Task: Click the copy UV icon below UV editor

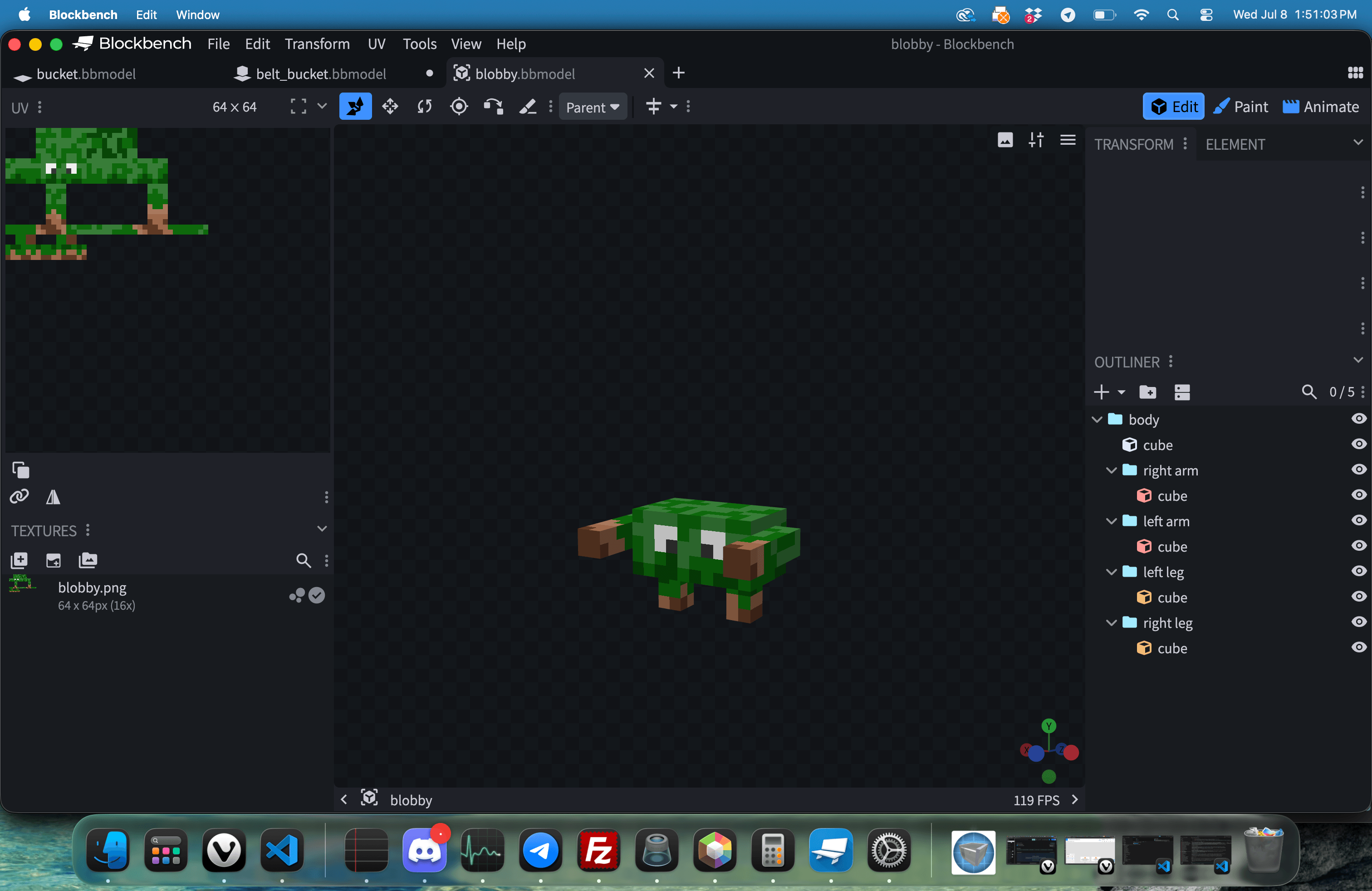Action: pyautogui.click(x=20, y=470)
